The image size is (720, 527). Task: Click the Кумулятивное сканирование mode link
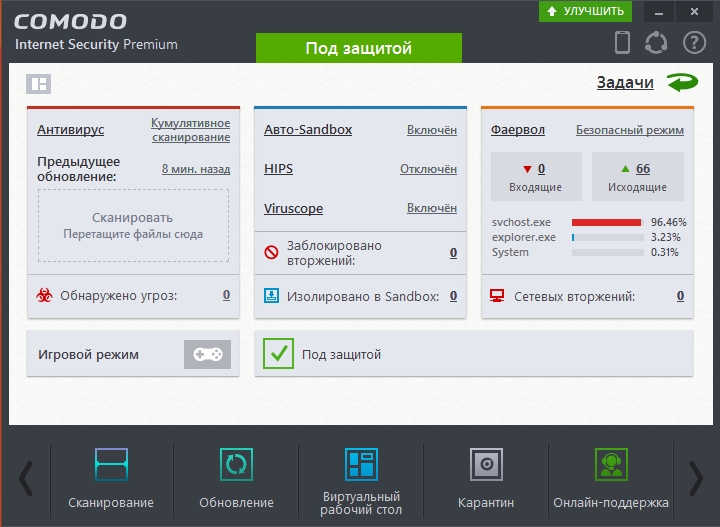point(191,130)
